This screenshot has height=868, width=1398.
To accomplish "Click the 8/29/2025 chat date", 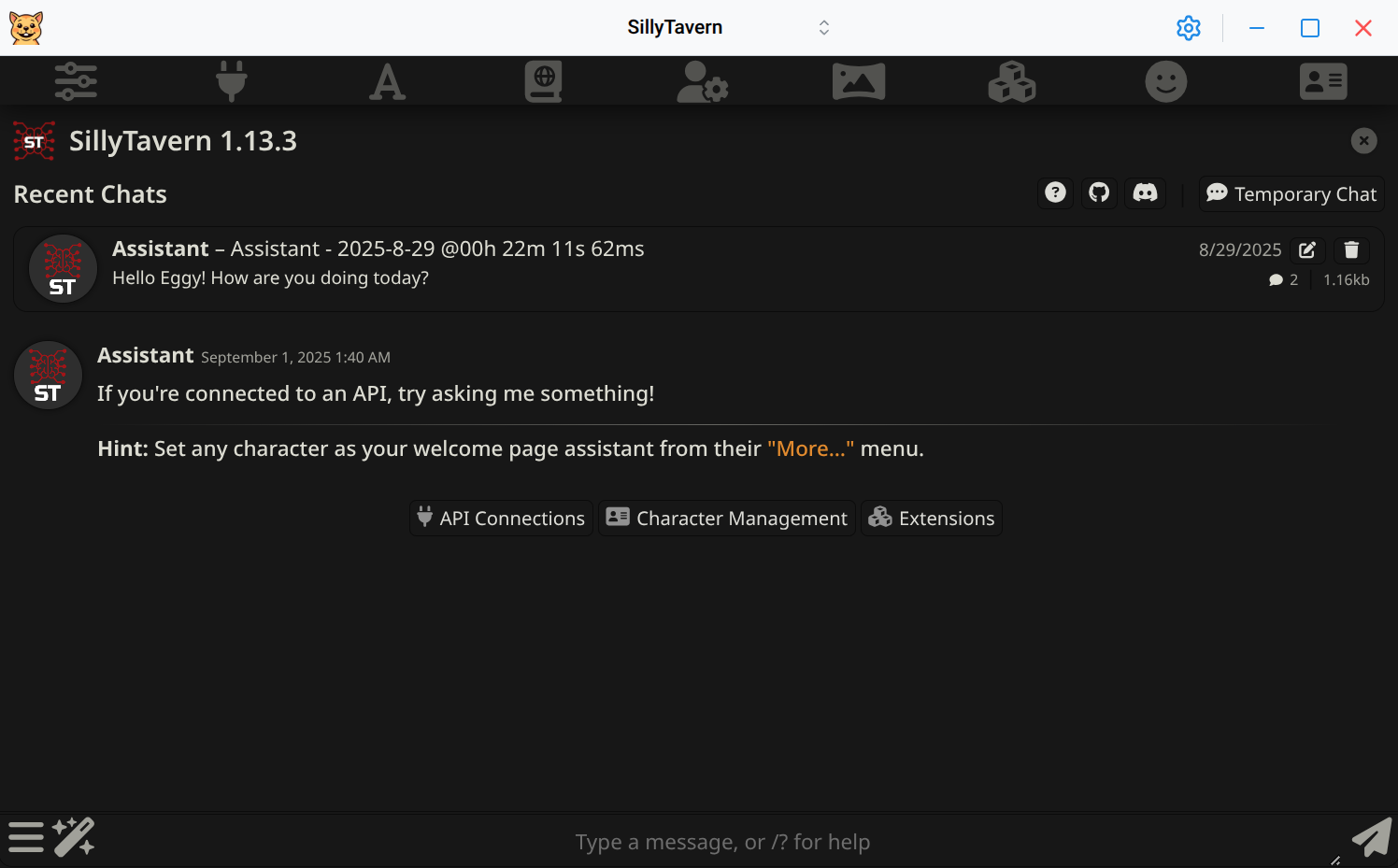I will coord(1240,249).
